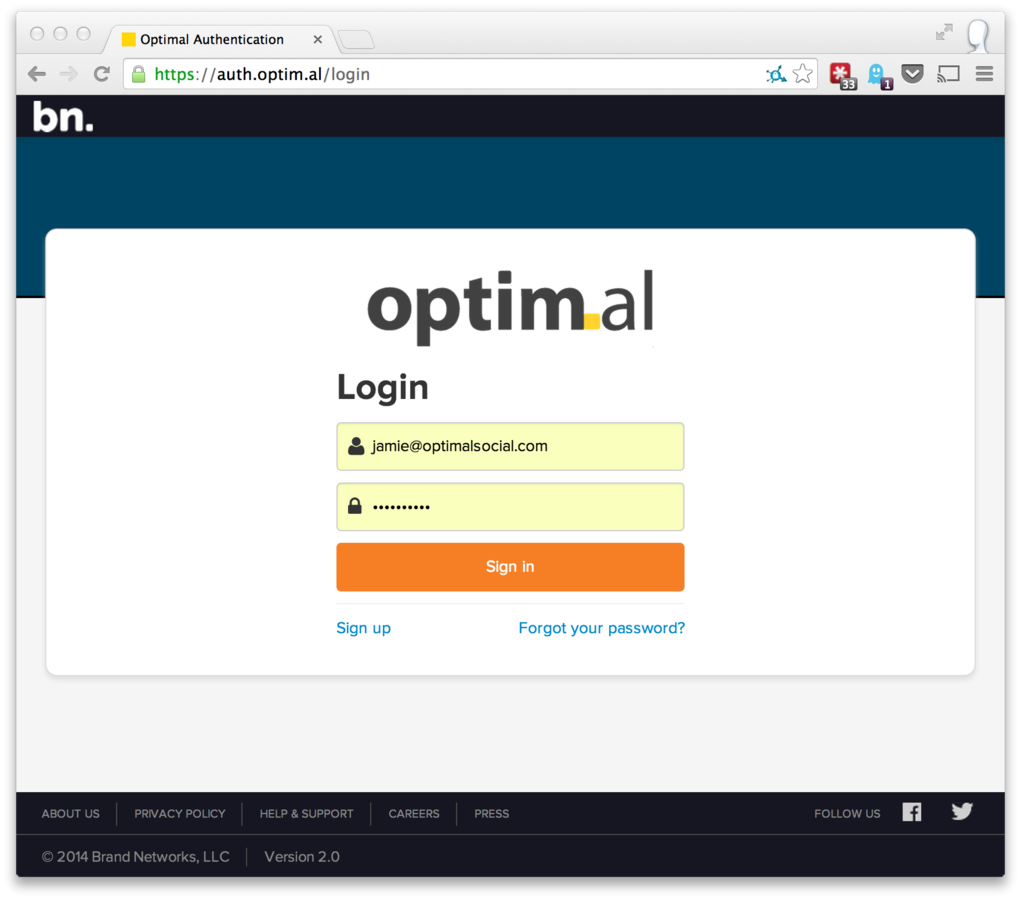This screenshot has height=900, width=1021.
Task: Open the PRIVACY POLICY footer link
Action: (180, 814)
